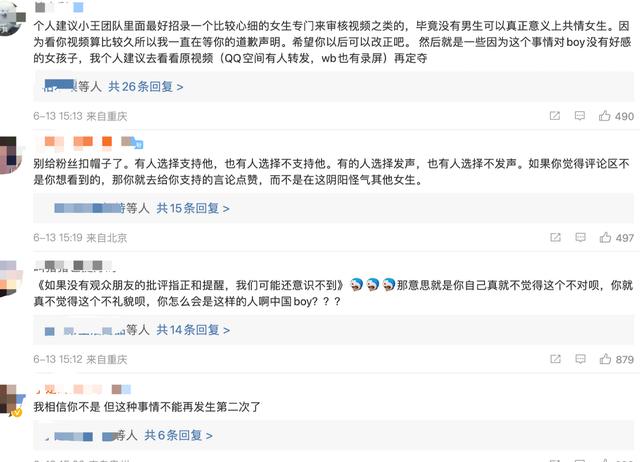The width and height of the screenshot is (640, 462).
Task: Expand 共26条回复 thread
Action: [146, 87]
